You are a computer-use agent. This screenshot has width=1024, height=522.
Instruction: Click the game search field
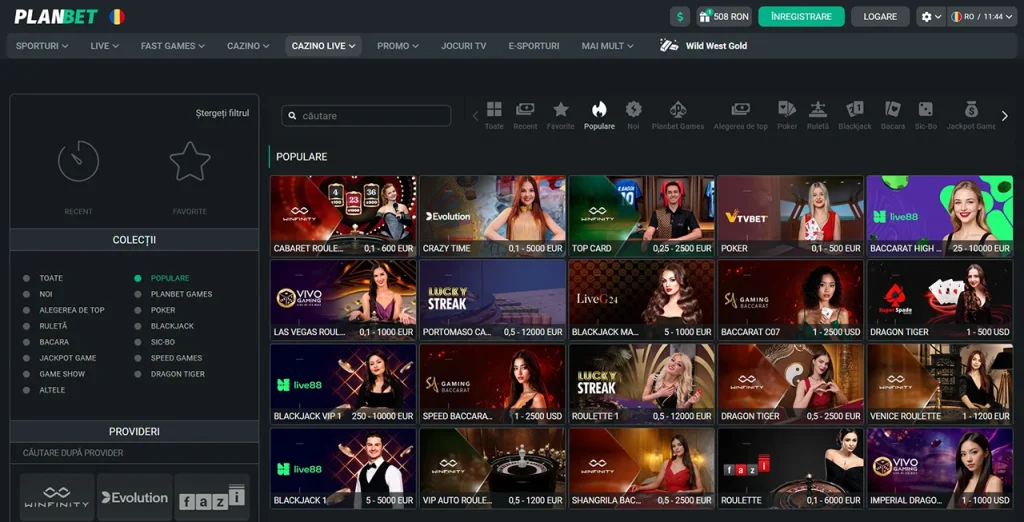point(366,116)
